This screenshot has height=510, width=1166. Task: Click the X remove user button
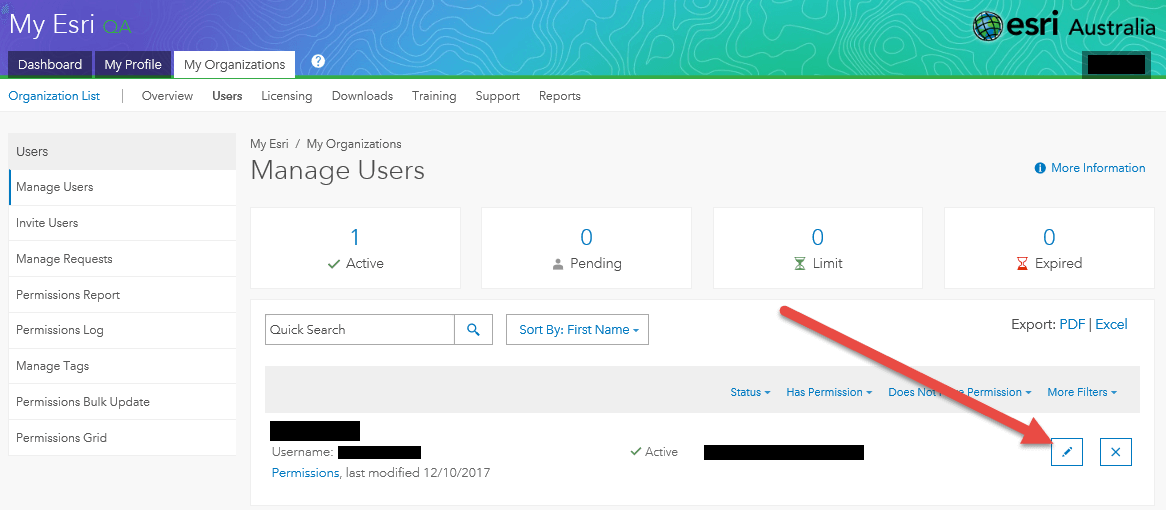point(1115,451)
